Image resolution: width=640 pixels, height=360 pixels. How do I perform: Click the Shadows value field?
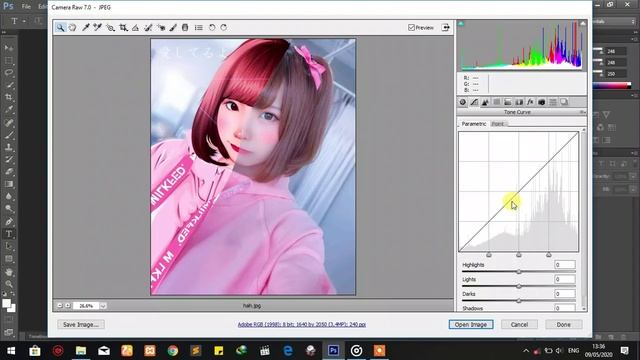click(565, 308)
